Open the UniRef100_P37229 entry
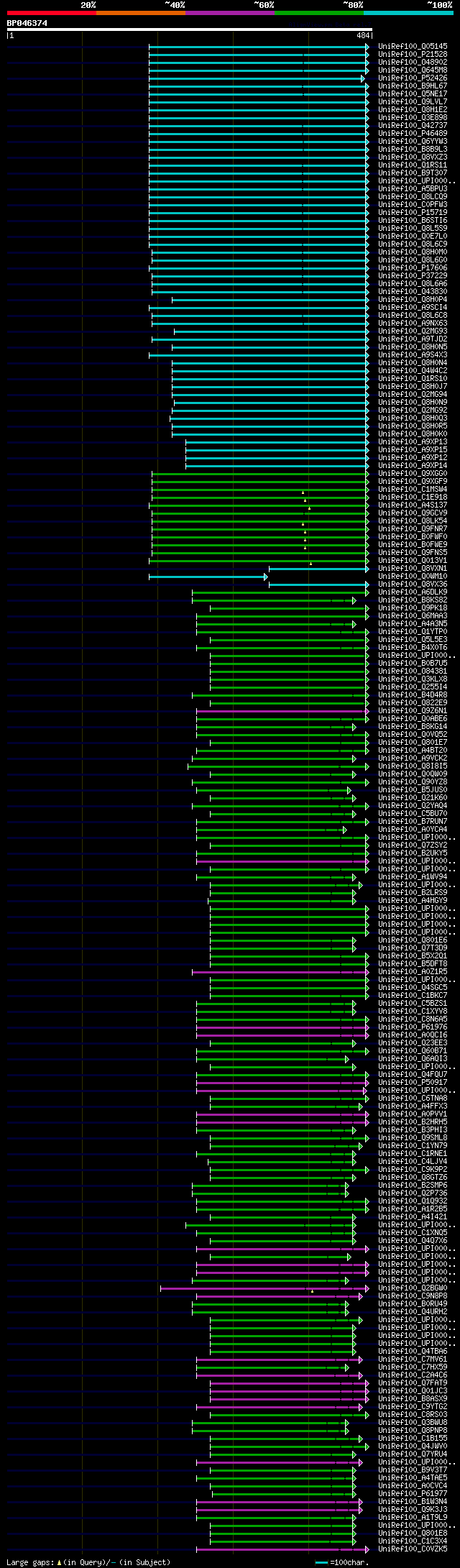Screen dimensions: 460x1568 click(x=413, y=276)
